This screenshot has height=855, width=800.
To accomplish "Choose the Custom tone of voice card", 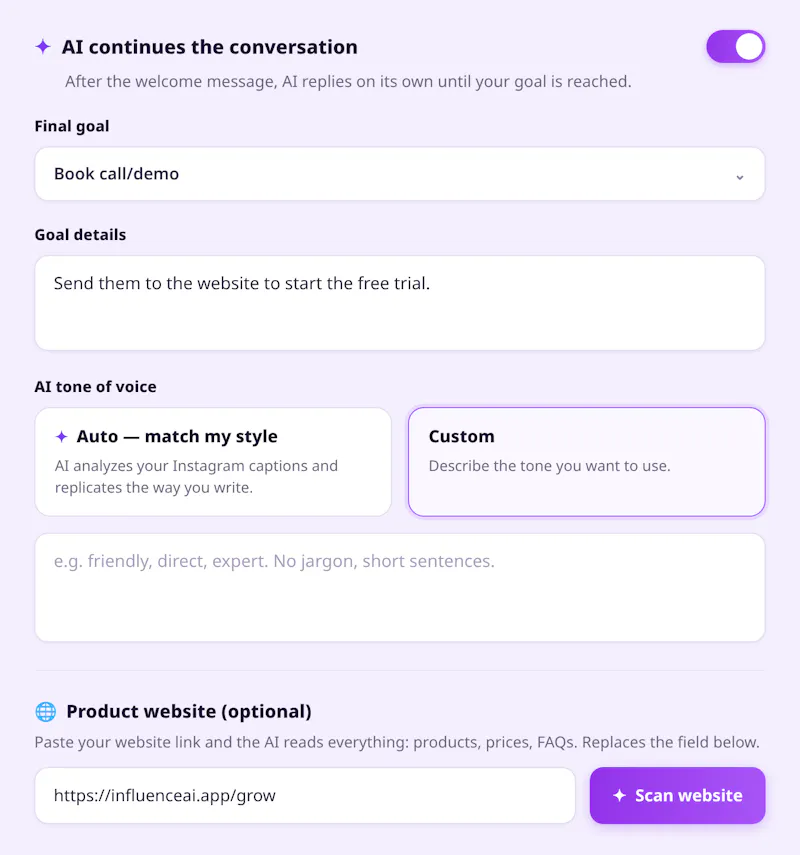I will pos(587,462).
